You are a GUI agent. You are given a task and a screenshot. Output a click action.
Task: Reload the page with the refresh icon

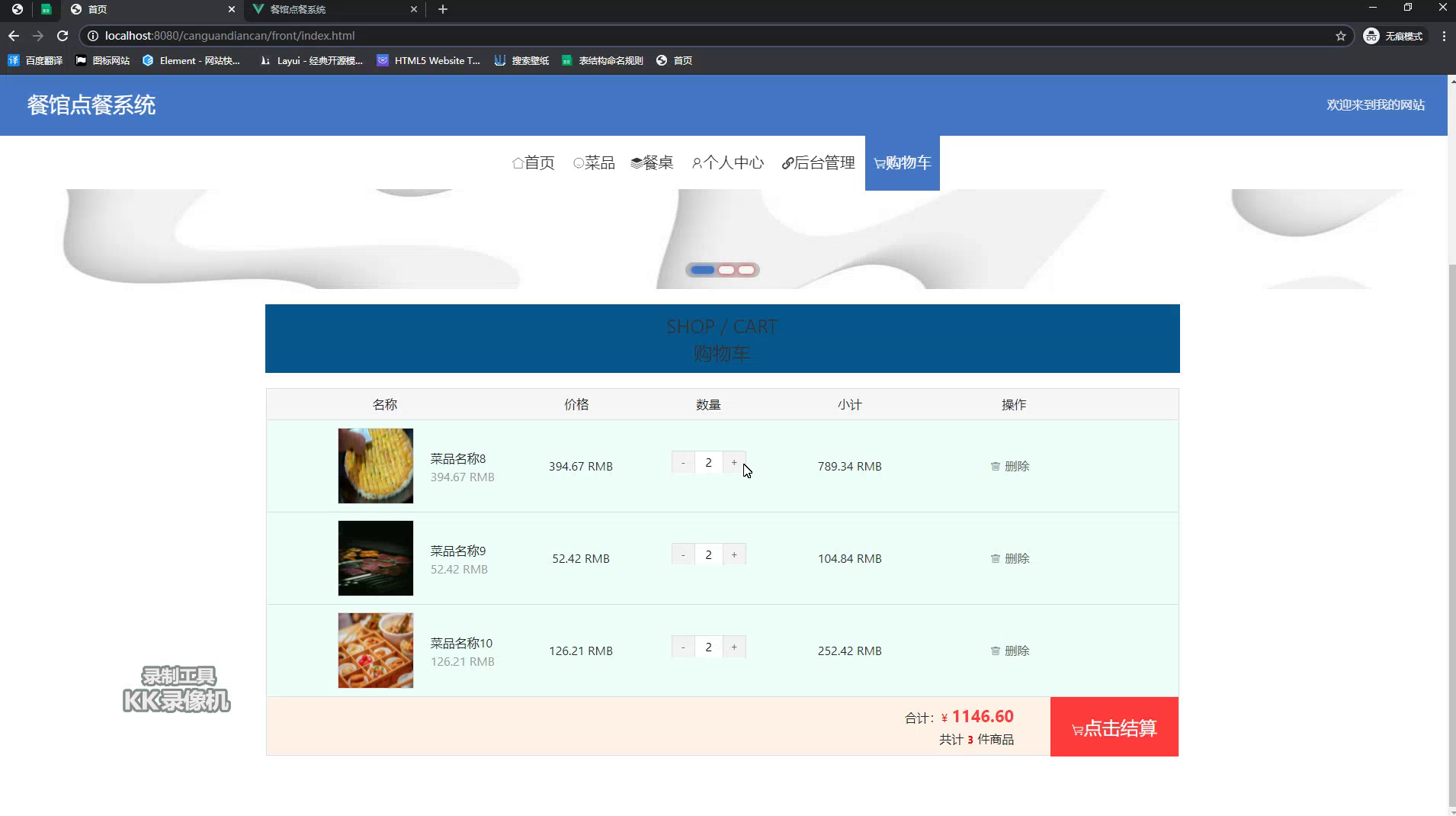pyautogui.click(x=63, y=36)
